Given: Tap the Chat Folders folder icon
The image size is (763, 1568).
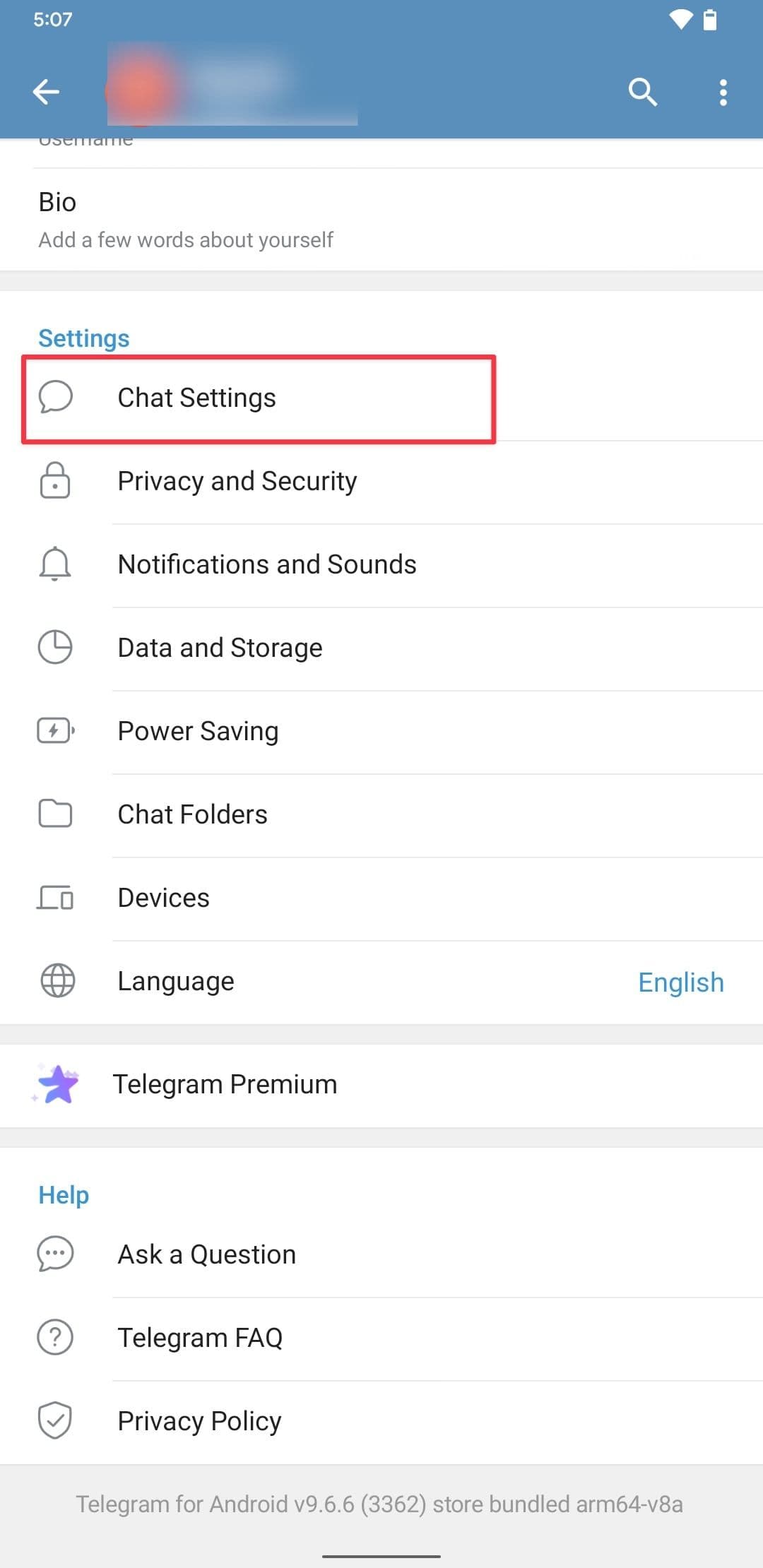Looking at the screenshot, I should (55, 814).
